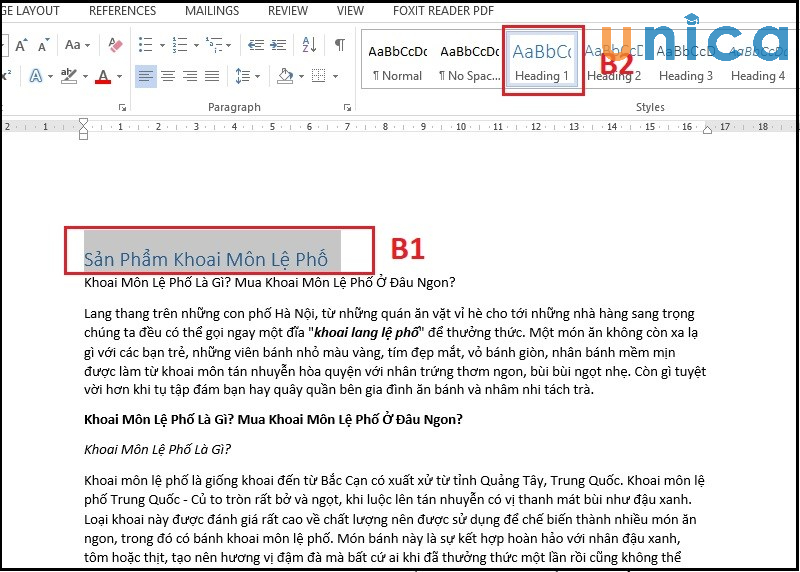
Task: Expand the bullet library dropdown arrow
Action: (162, 45)
